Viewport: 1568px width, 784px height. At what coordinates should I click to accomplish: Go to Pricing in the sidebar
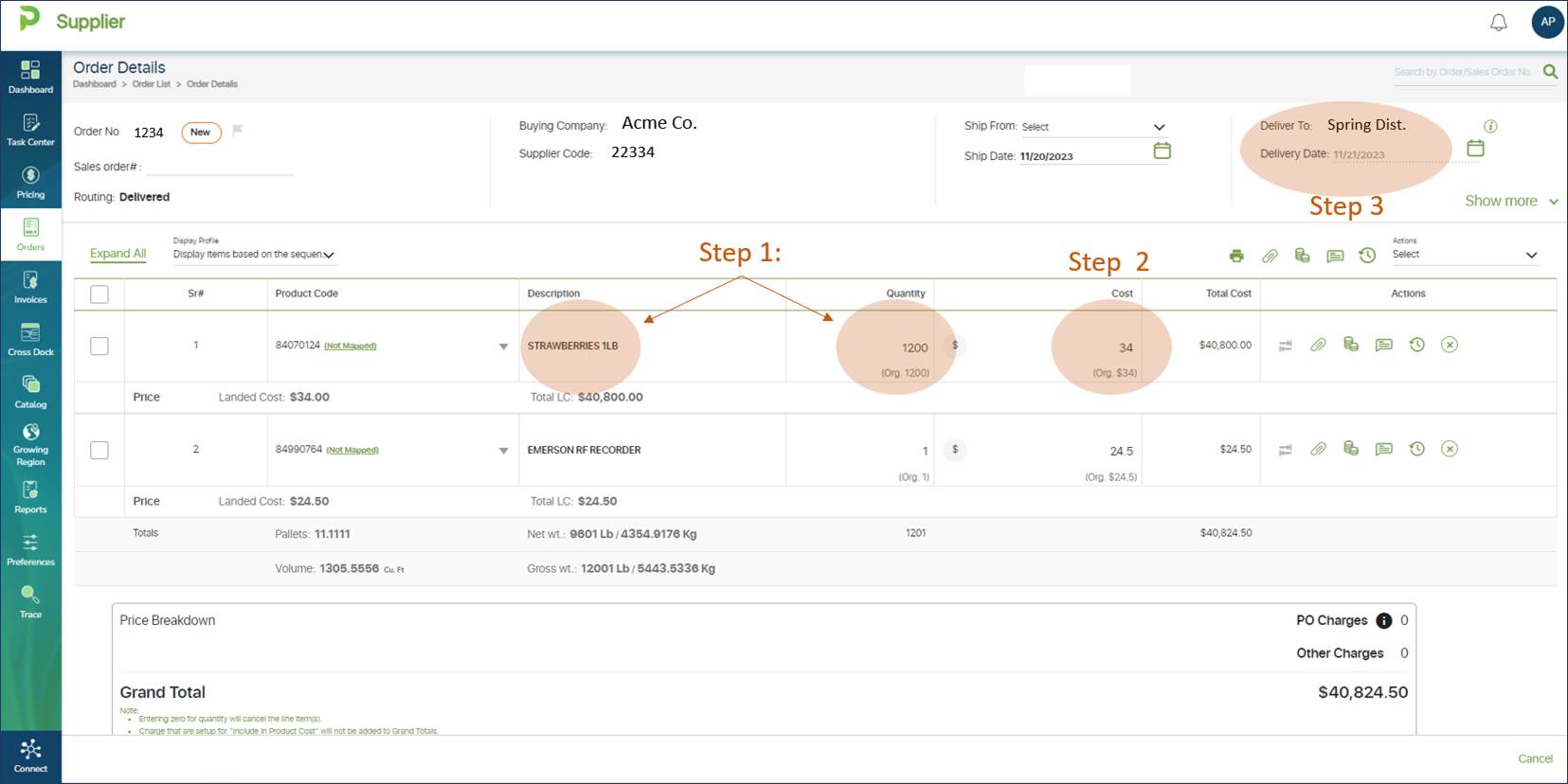click(x=30, y=183)
